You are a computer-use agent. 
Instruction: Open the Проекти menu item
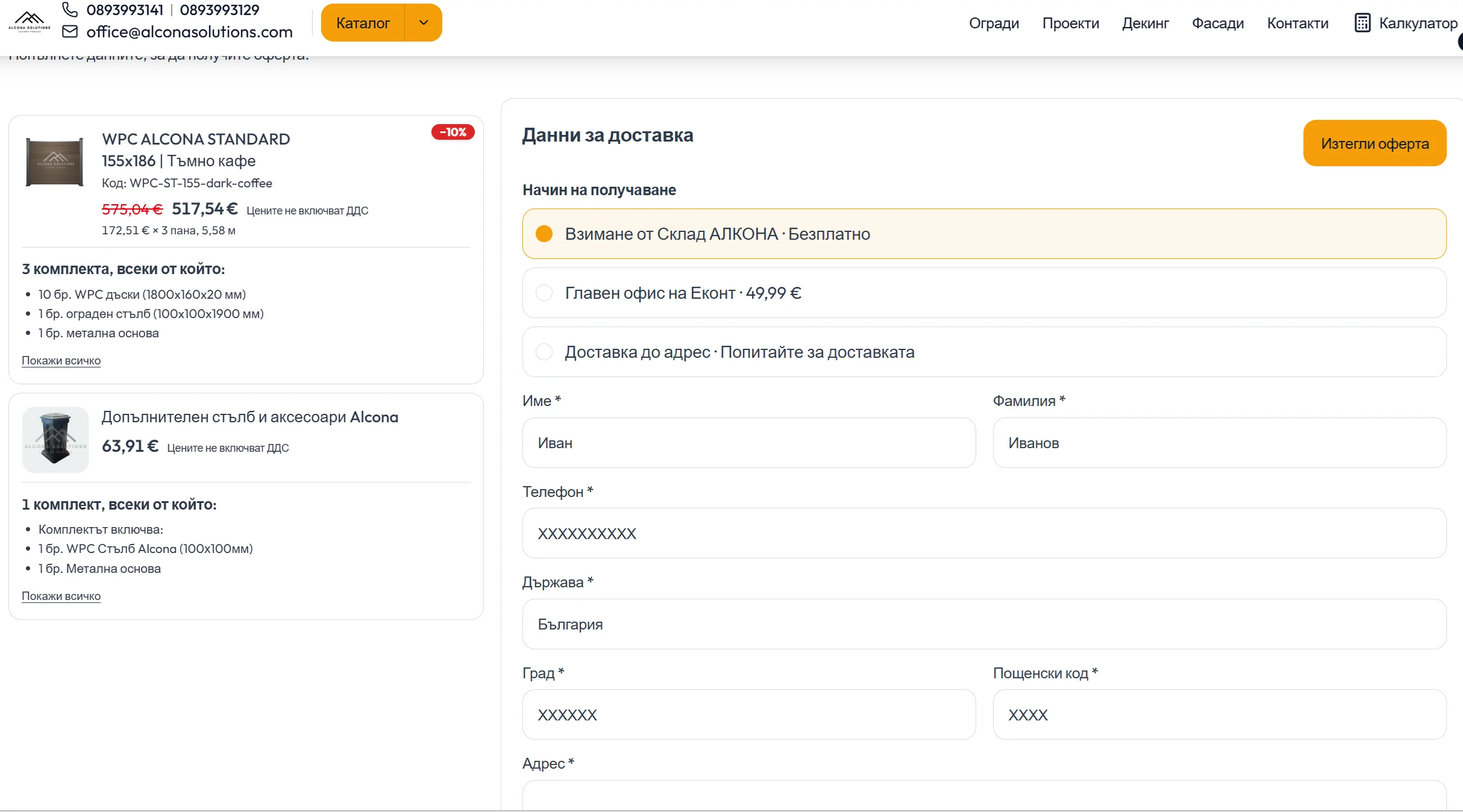(x=1070, y=23)
